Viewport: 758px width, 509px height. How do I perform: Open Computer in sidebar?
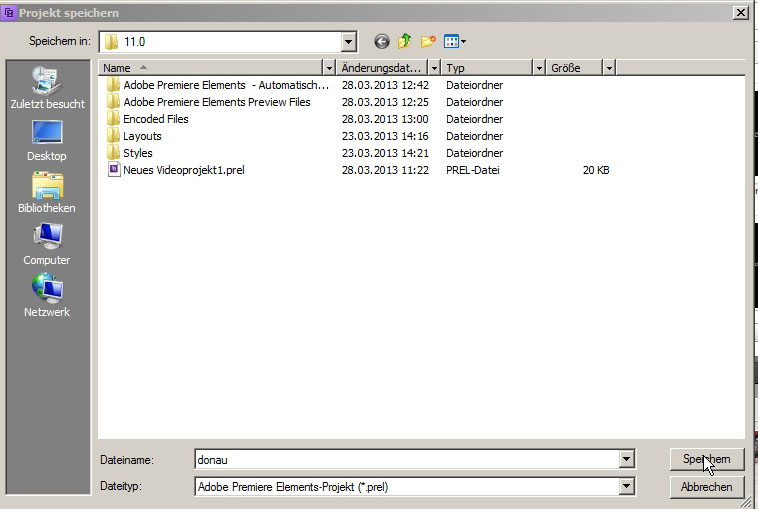click(x=47, y=244)
